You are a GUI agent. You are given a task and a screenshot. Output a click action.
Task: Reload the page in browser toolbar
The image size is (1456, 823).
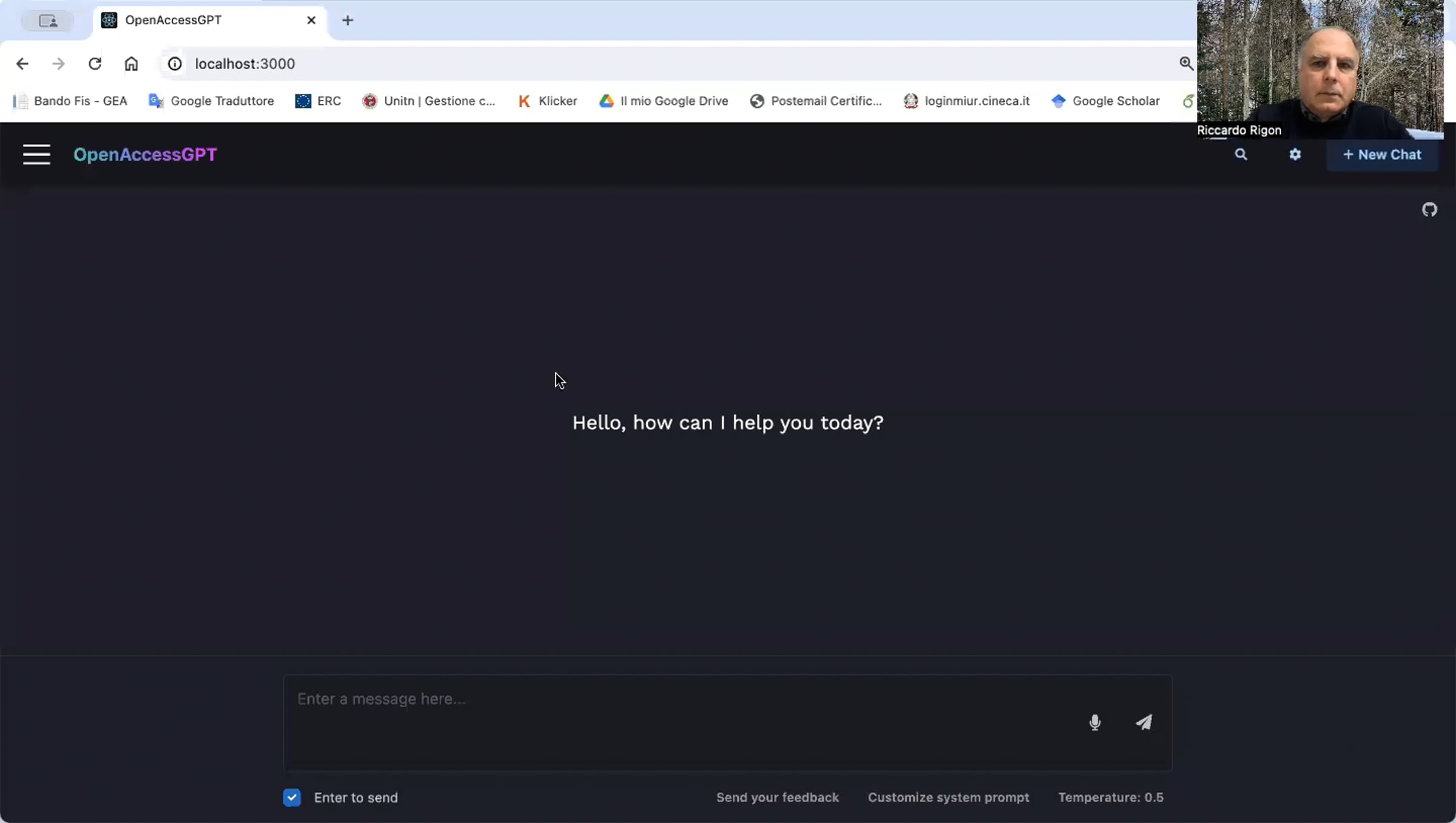(x=95, y=64)
